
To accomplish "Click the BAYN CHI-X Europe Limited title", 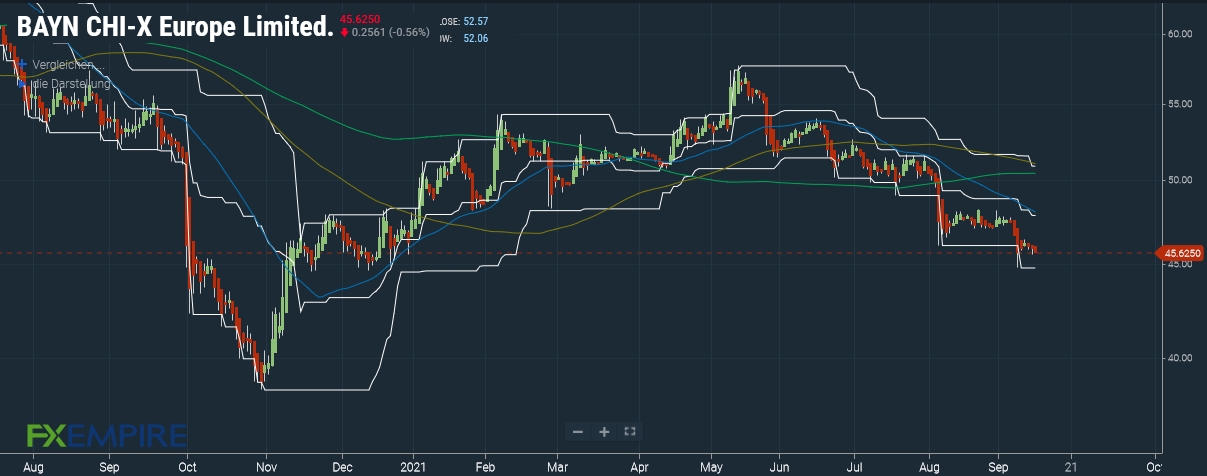I will tap(174, 27).
